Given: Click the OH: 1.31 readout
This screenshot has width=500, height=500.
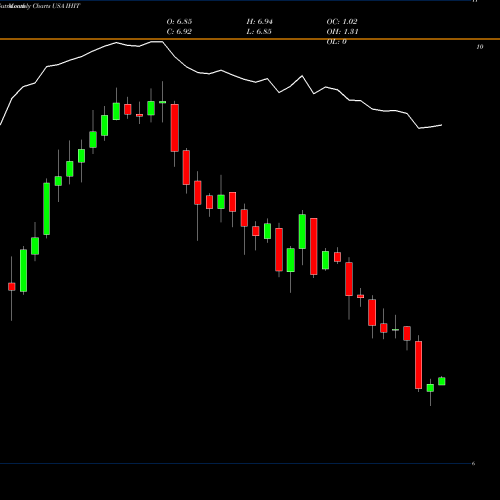Looking at the screenshot, I should click(342, 32).
